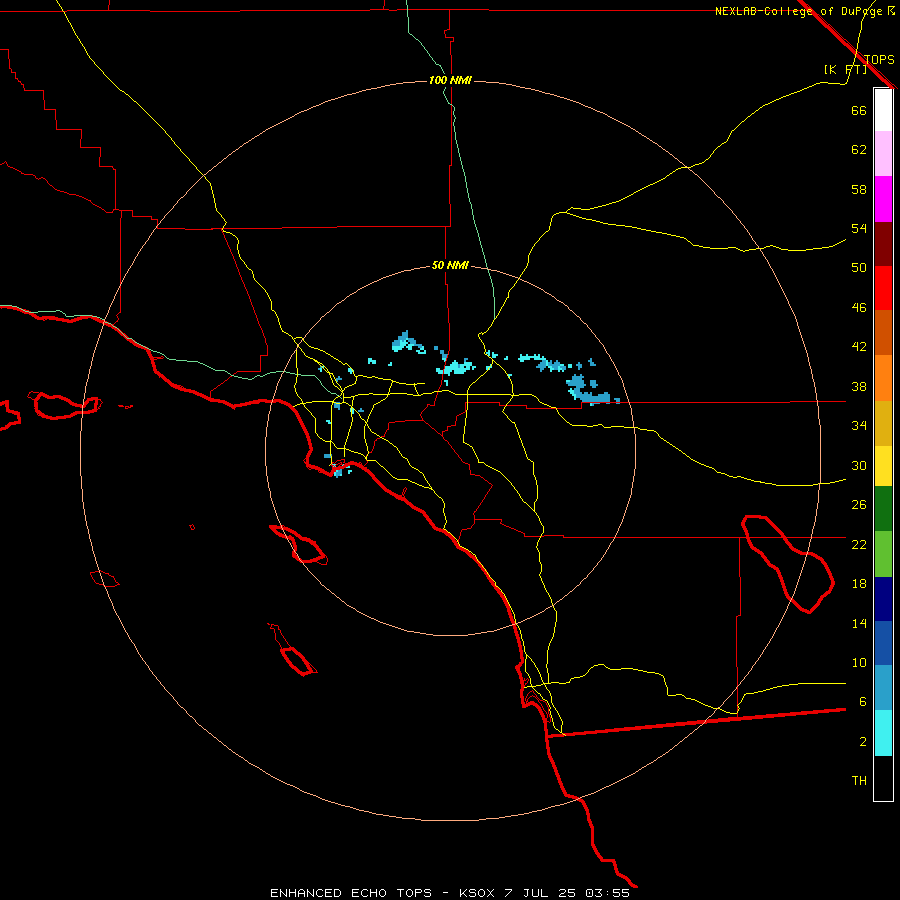Click the legend value 66
Screen dimensions: 900x900
tap(859, 110)
